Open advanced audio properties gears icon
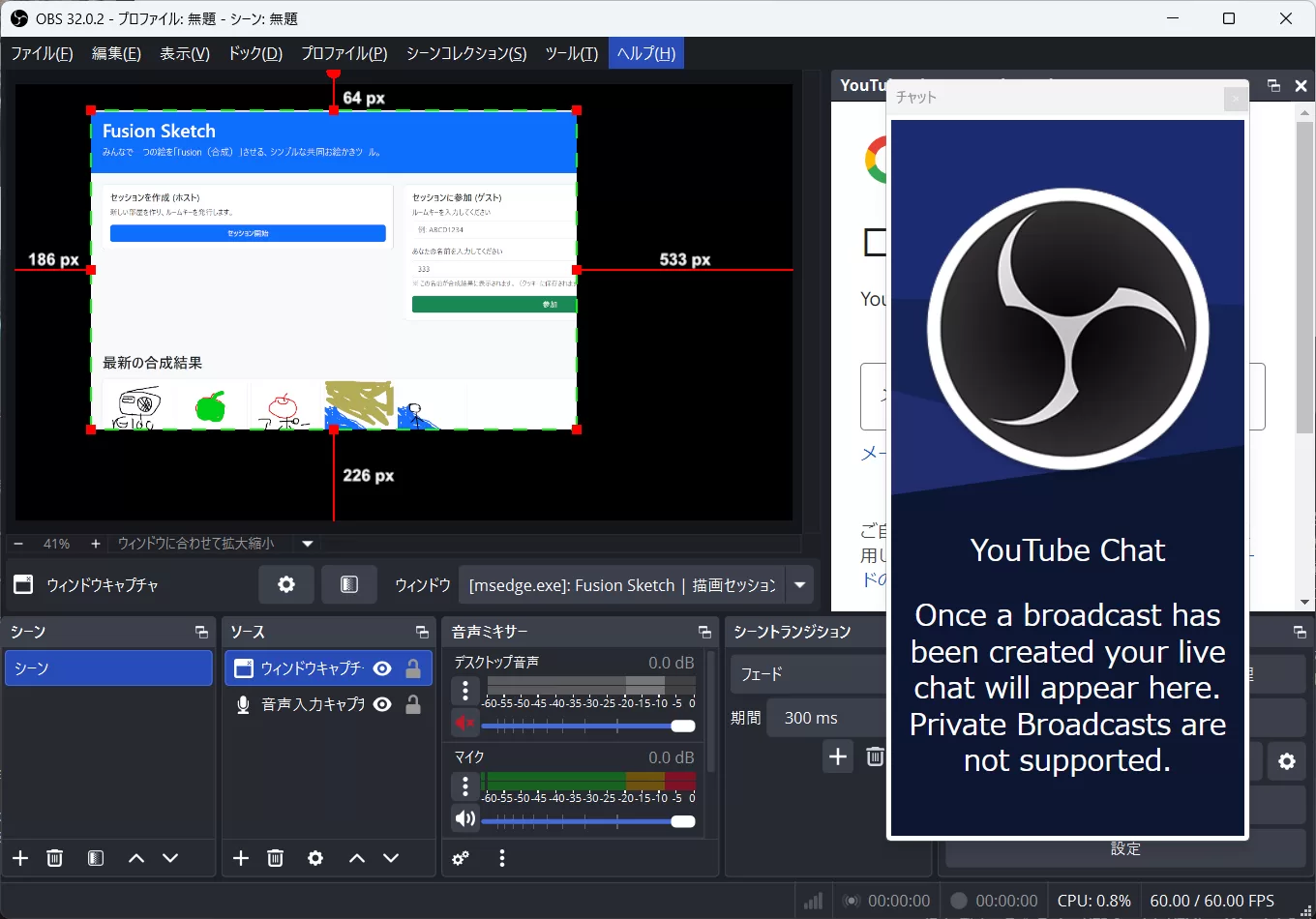Viewport: 1316px width, 919px height. (x=461, y=858)
